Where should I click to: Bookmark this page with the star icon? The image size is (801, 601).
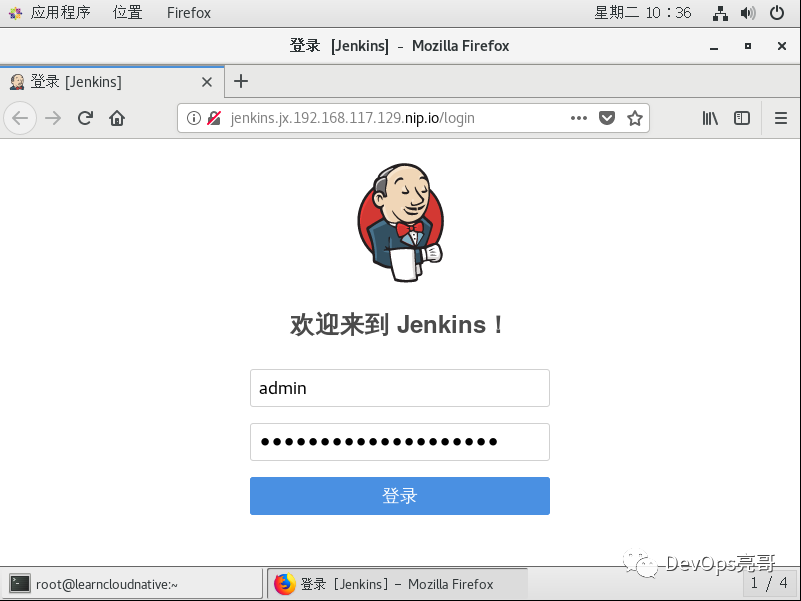[x=634, y=118]
